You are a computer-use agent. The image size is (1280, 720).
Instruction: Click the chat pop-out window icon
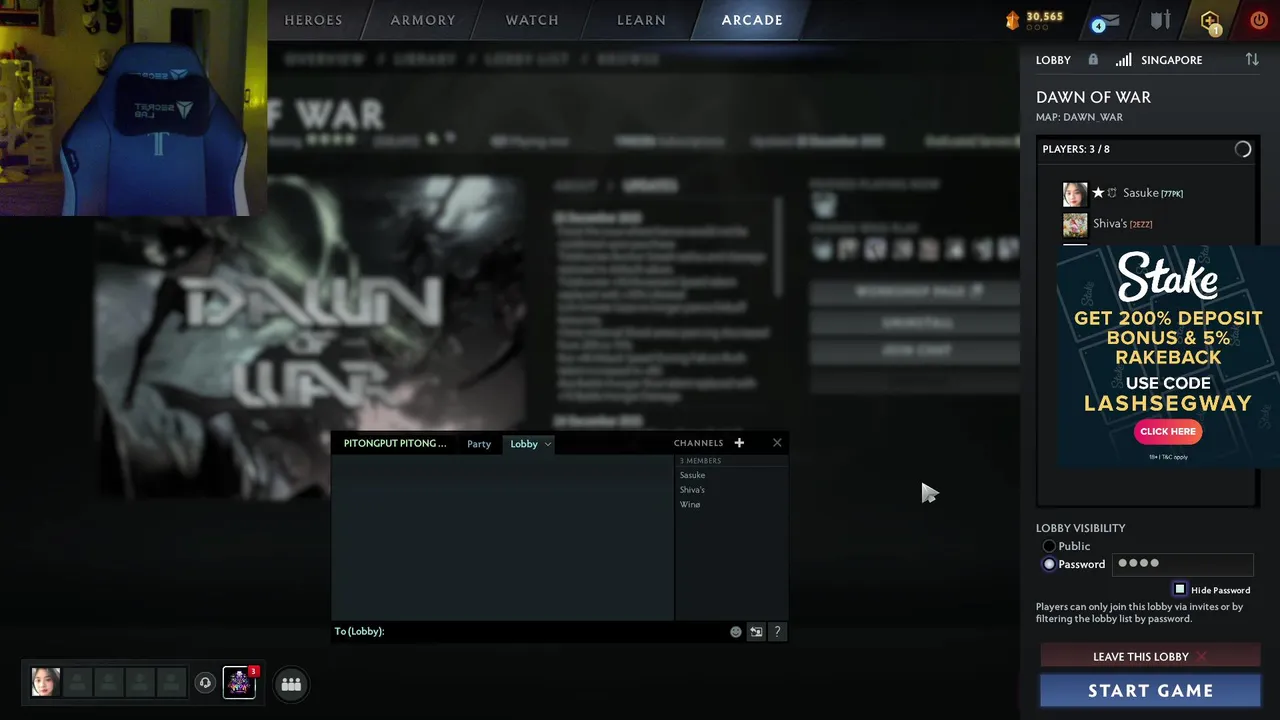click(x=756, y=632)
